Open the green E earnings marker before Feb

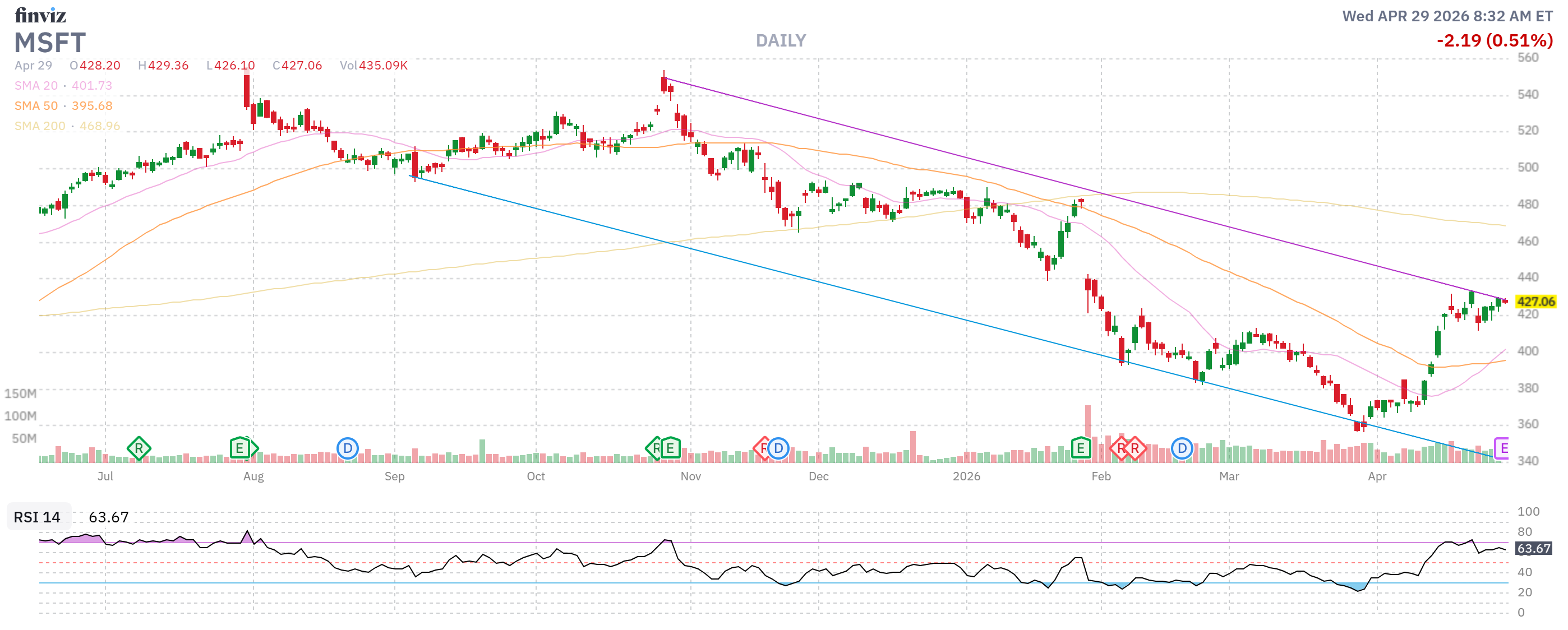pyautogui.click(x=1081, y=449)
